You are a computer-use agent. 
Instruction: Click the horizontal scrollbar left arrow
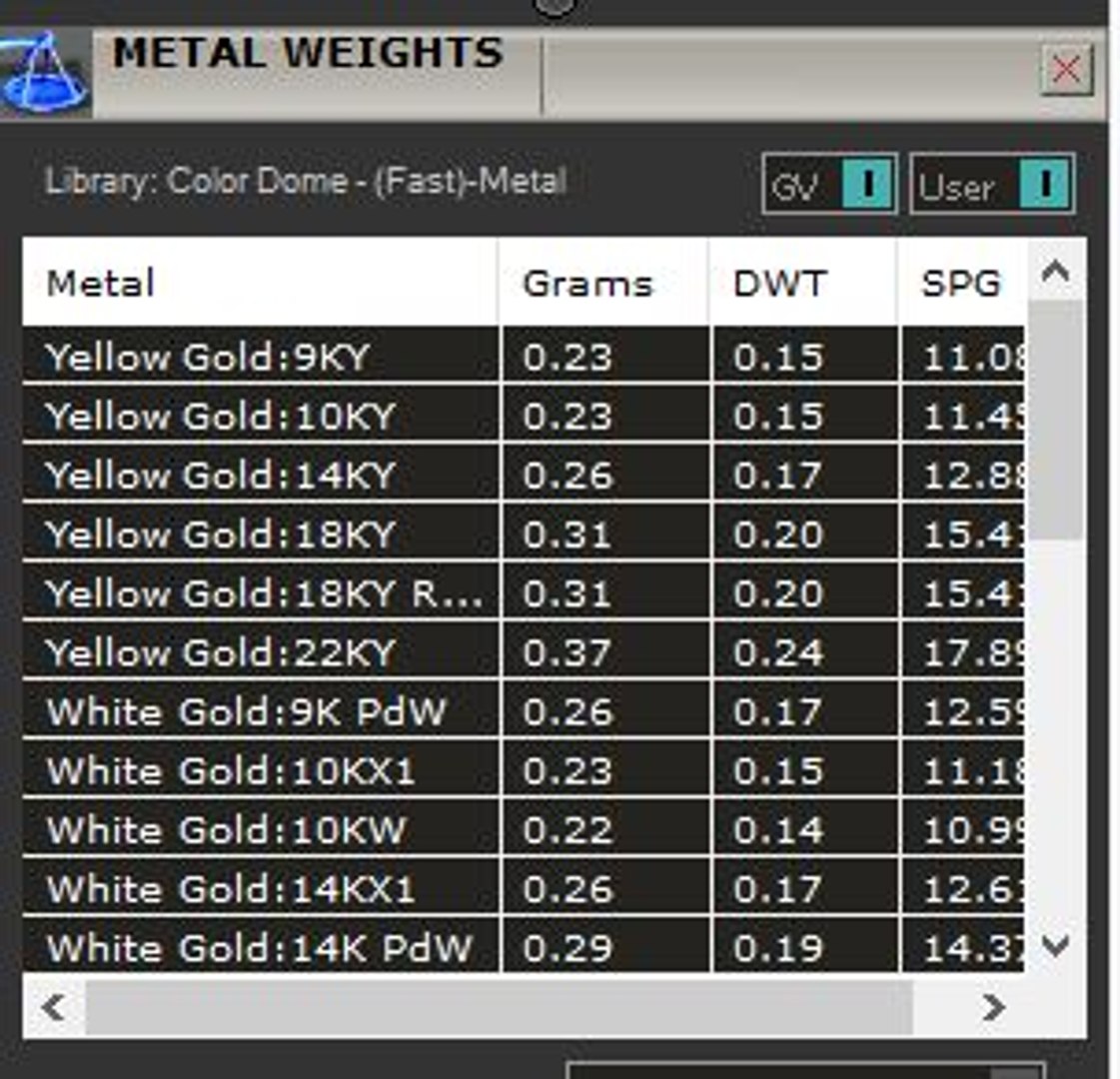tap(54, 1008)
